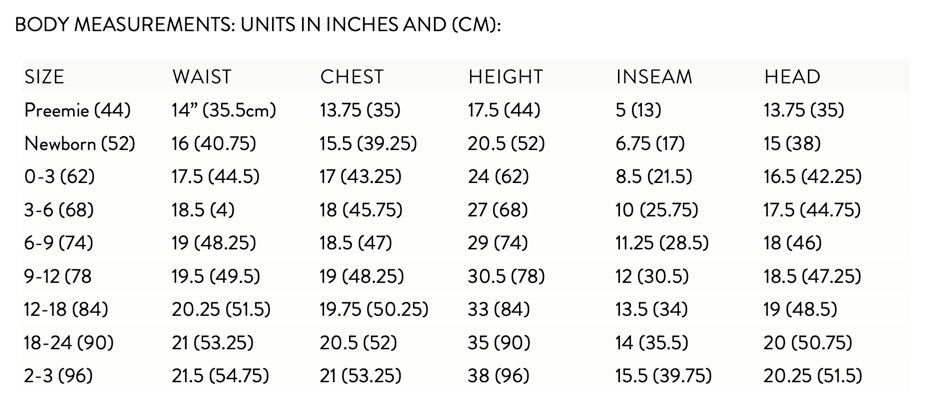Select the 12-18 (84) size label

[66, 310]
